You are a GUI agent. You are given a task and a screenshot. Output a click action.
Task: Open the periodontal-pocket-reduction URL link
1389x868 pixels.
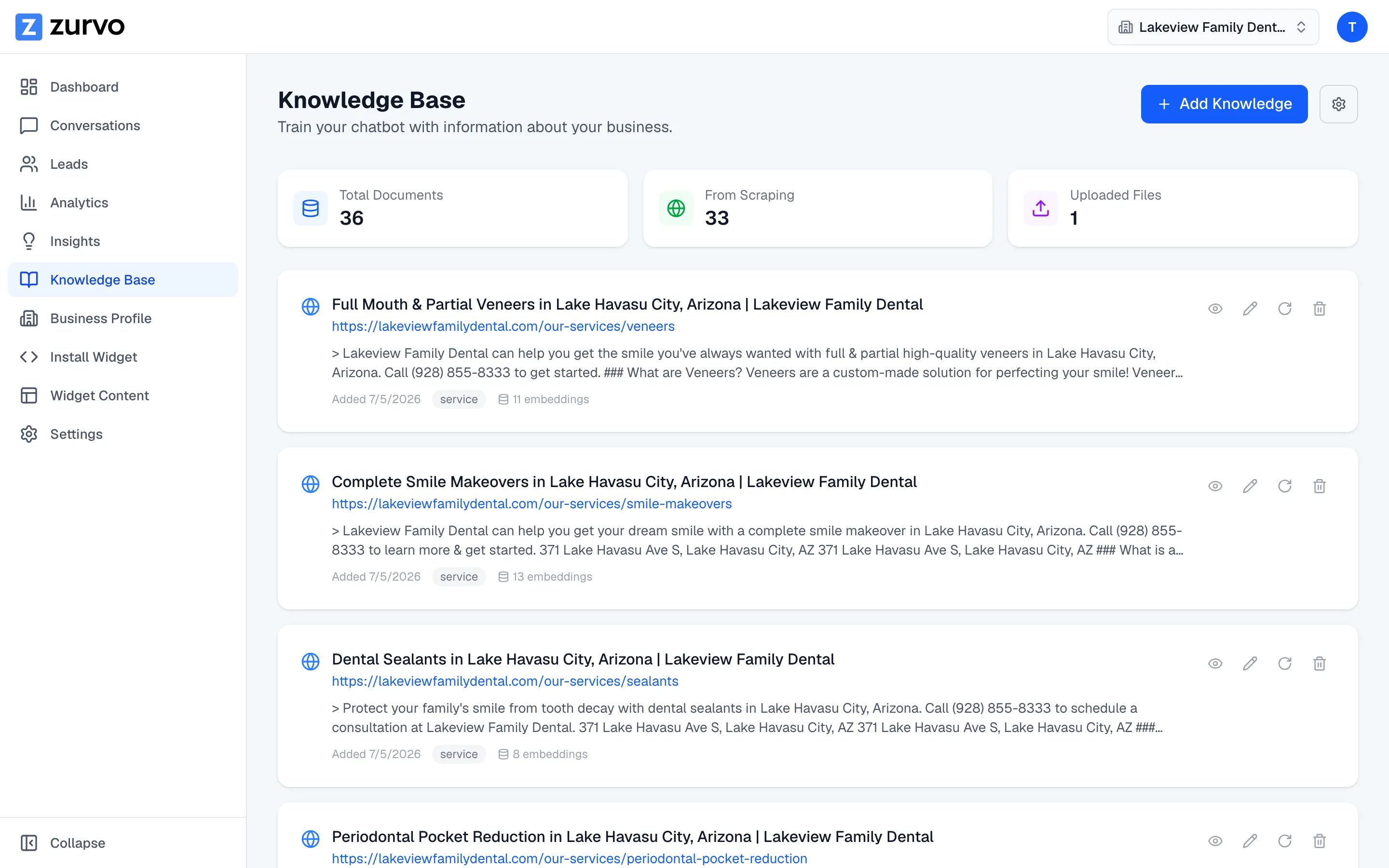coord(570,858)
